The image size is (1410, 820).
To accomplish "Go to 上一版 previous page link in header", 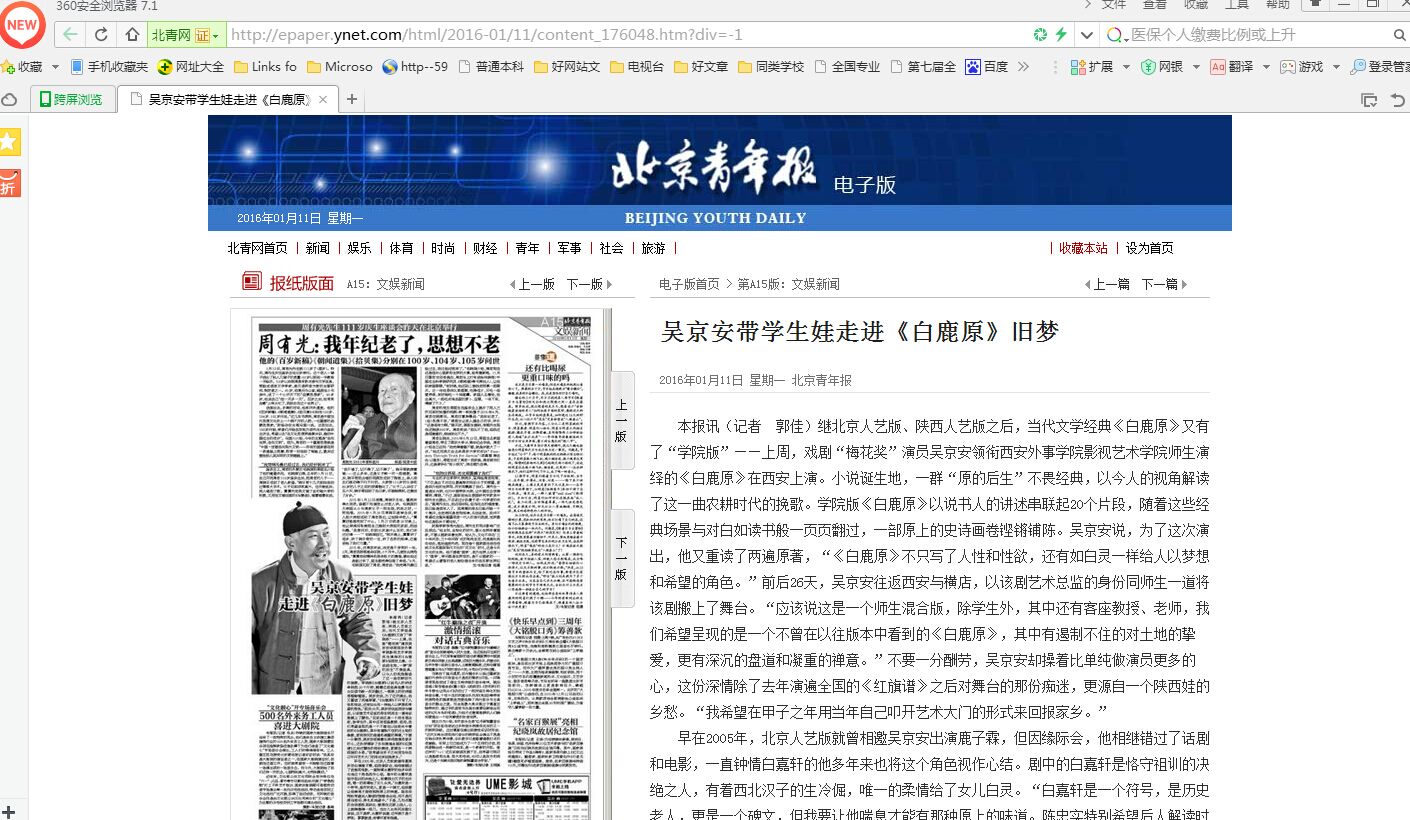I will pos(533,284).
